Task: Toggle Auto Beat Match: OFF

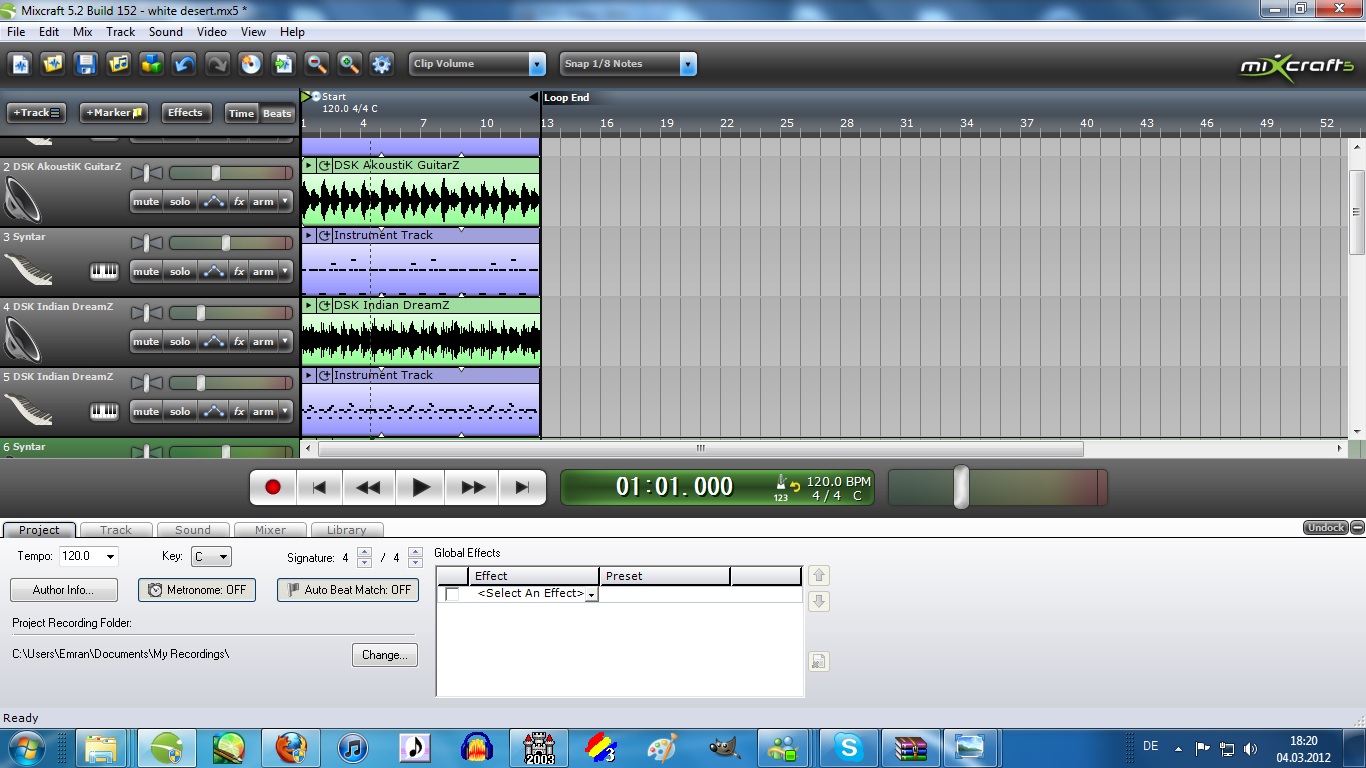Action: tap(348, 590)
